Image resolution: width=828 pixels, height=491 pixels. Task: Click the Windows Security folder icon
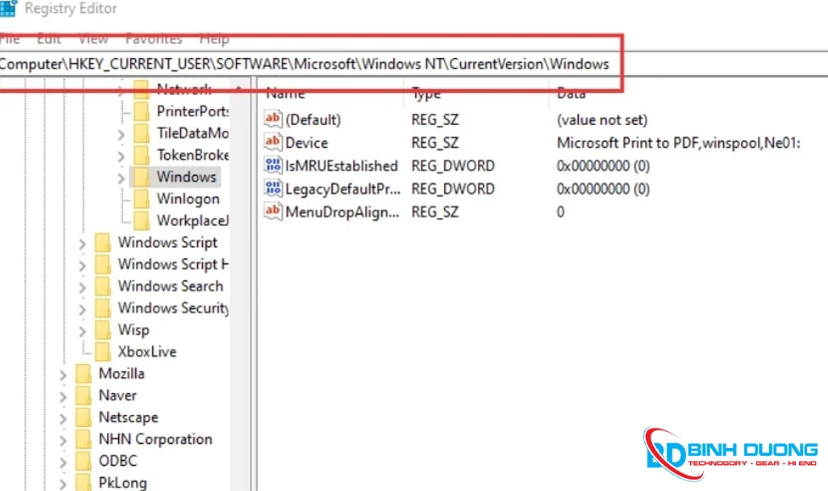pyautogui.click(x=102, y=308)
